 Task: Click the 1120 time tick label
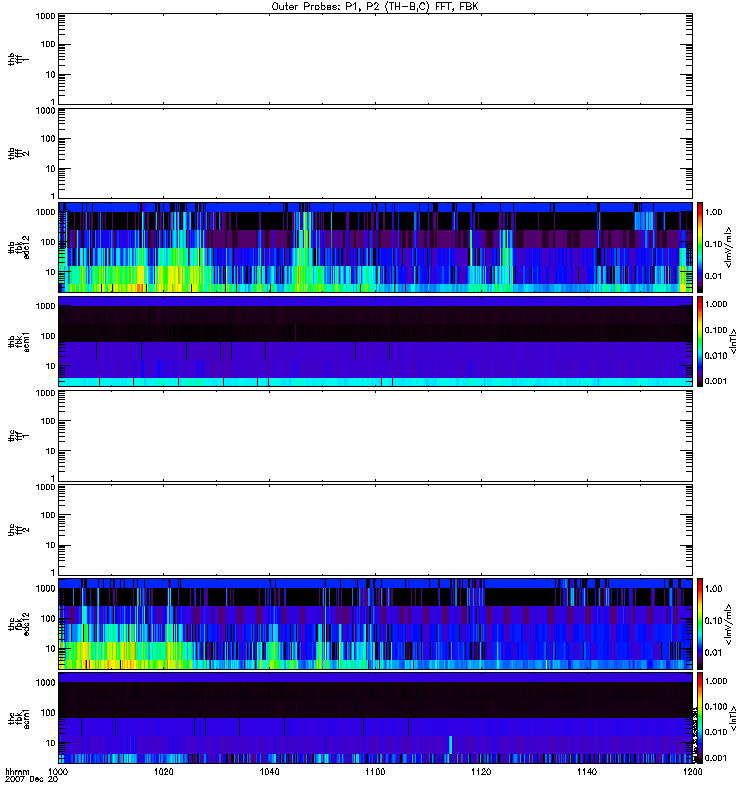(481, 773)
